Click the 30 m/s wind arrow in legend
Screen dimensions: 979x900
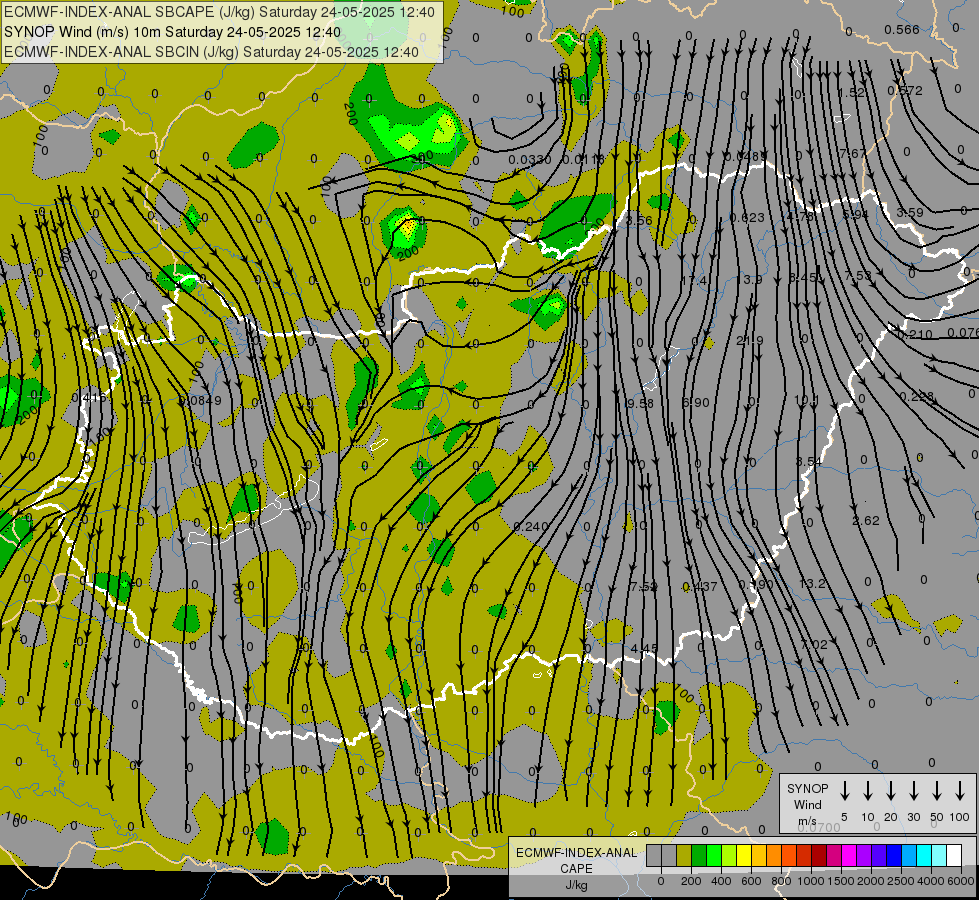click(913, 791)
